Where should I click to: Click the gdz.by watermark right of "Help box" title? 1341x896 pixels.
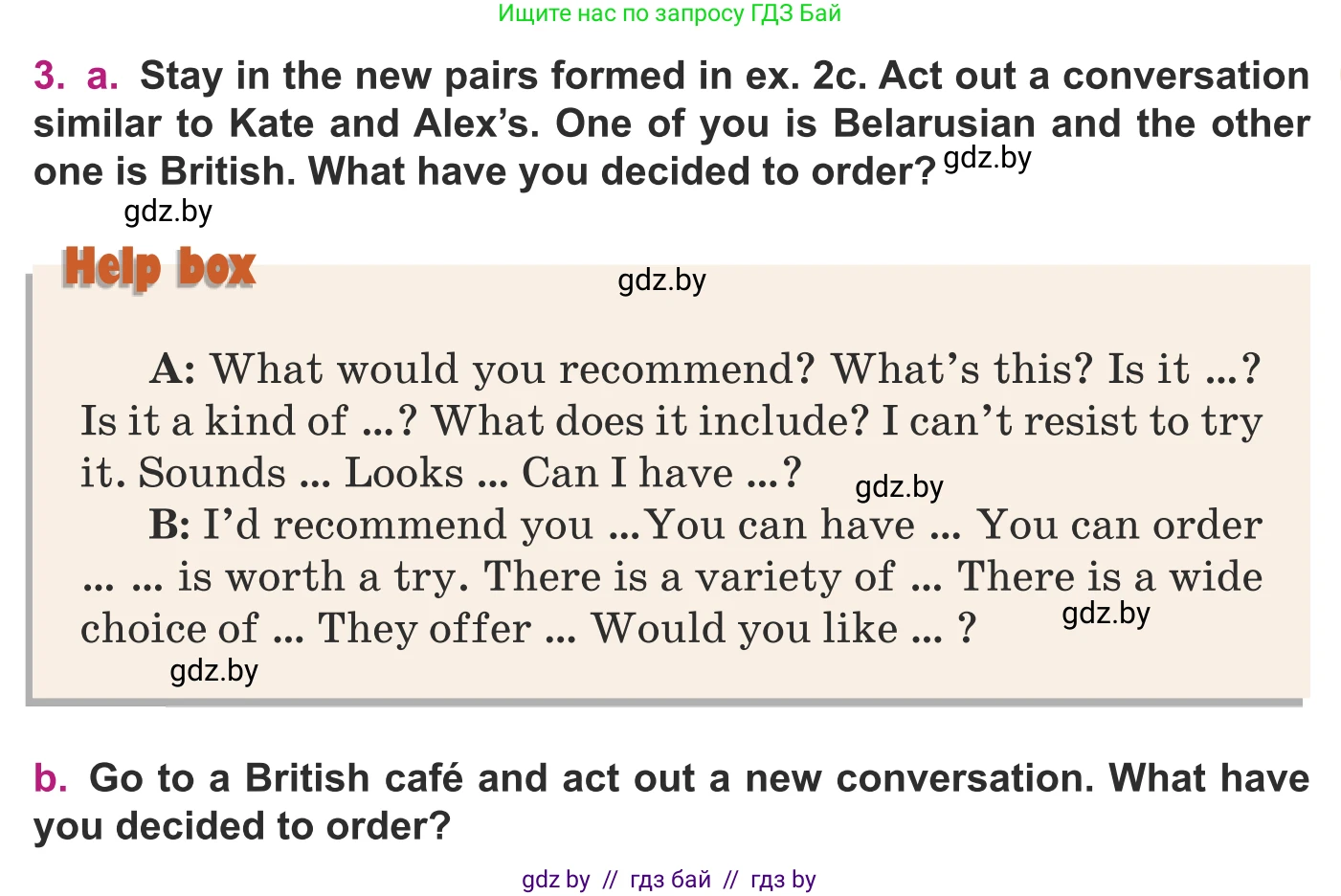tap(661, 280)
